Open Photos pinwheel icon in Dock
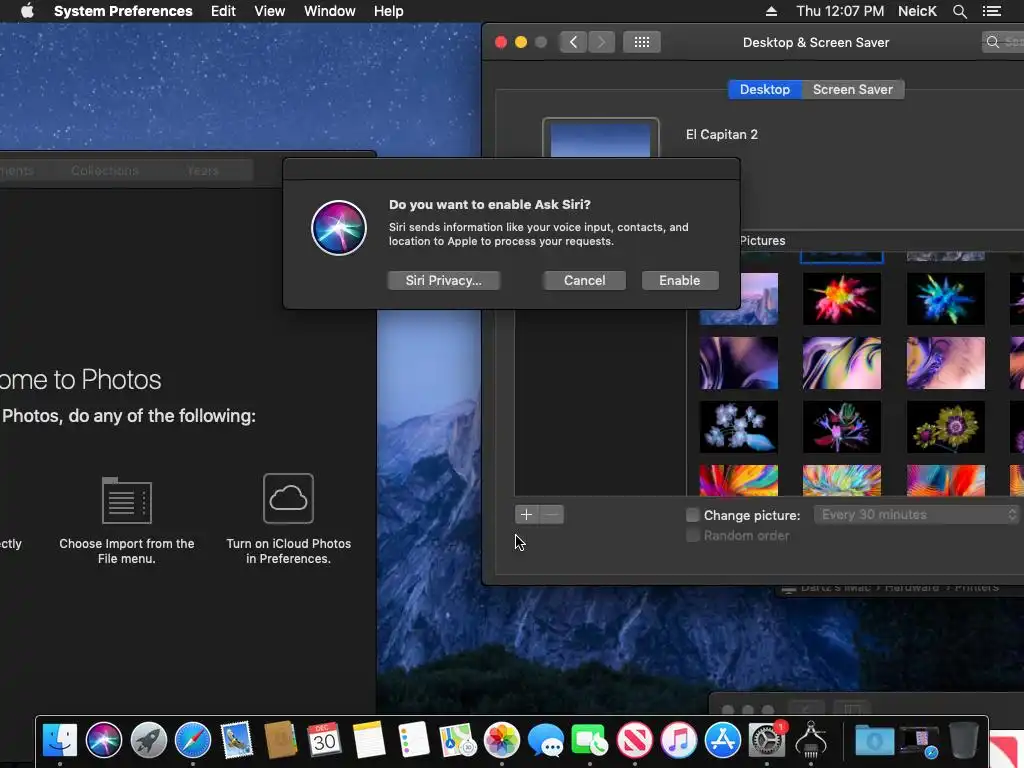The image size is (1024, 768). (502, 741)
